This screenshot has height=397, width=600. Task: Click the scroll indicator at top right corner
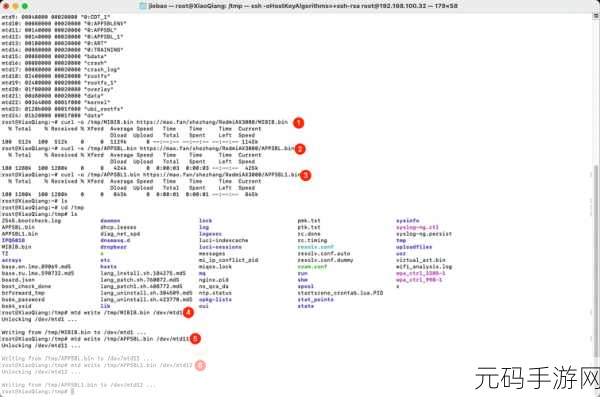click(596, 16)
